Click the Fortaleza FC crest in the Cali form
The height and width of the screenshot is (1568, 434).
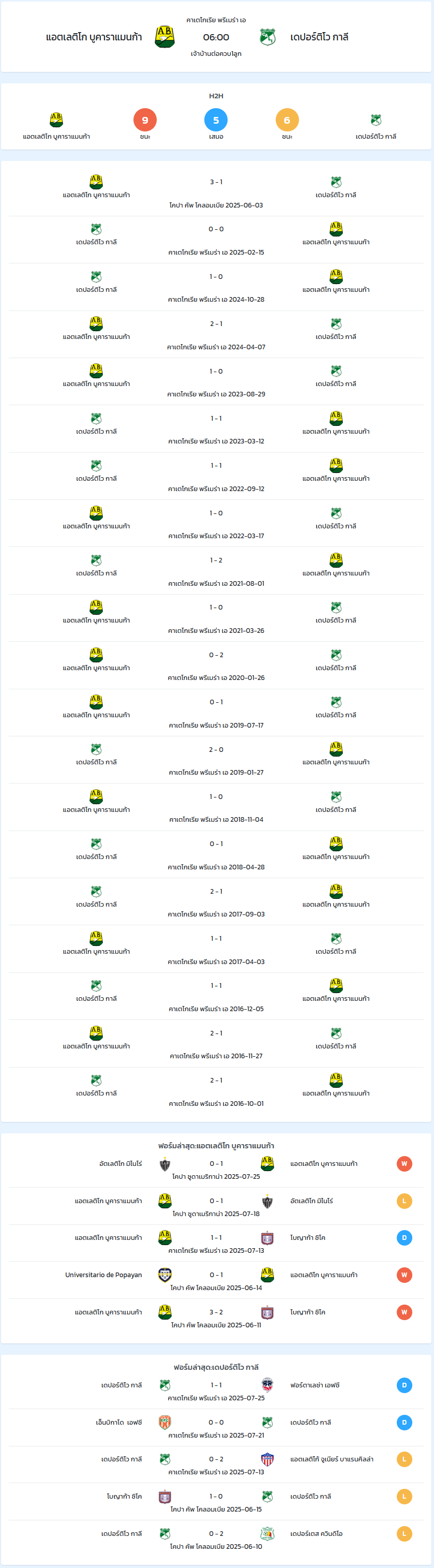pos(267,1385)
